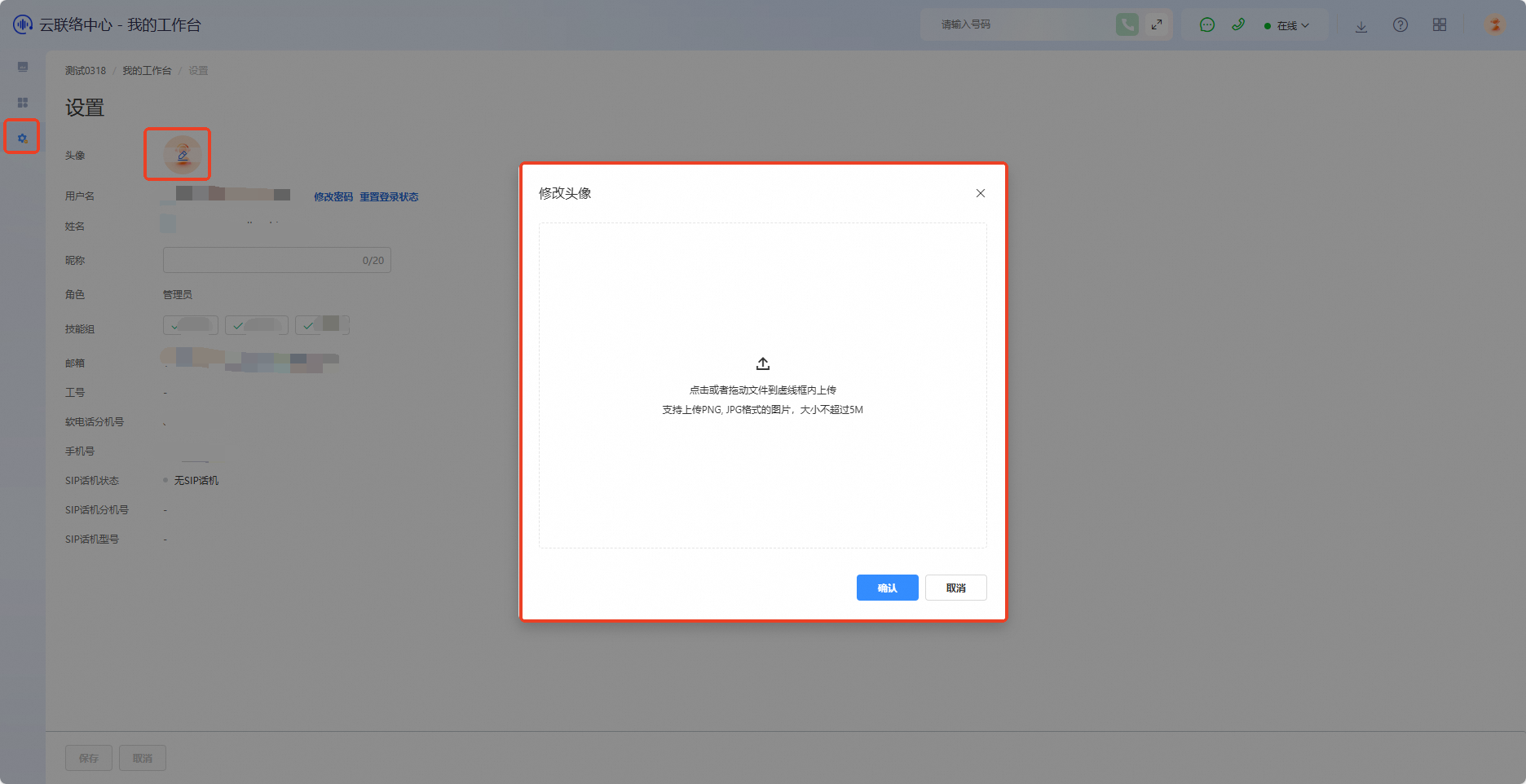Click the SIP话机分机号 field label
Image resolution: width=1526 pixels, height=784 pixels.
[97, 510]
